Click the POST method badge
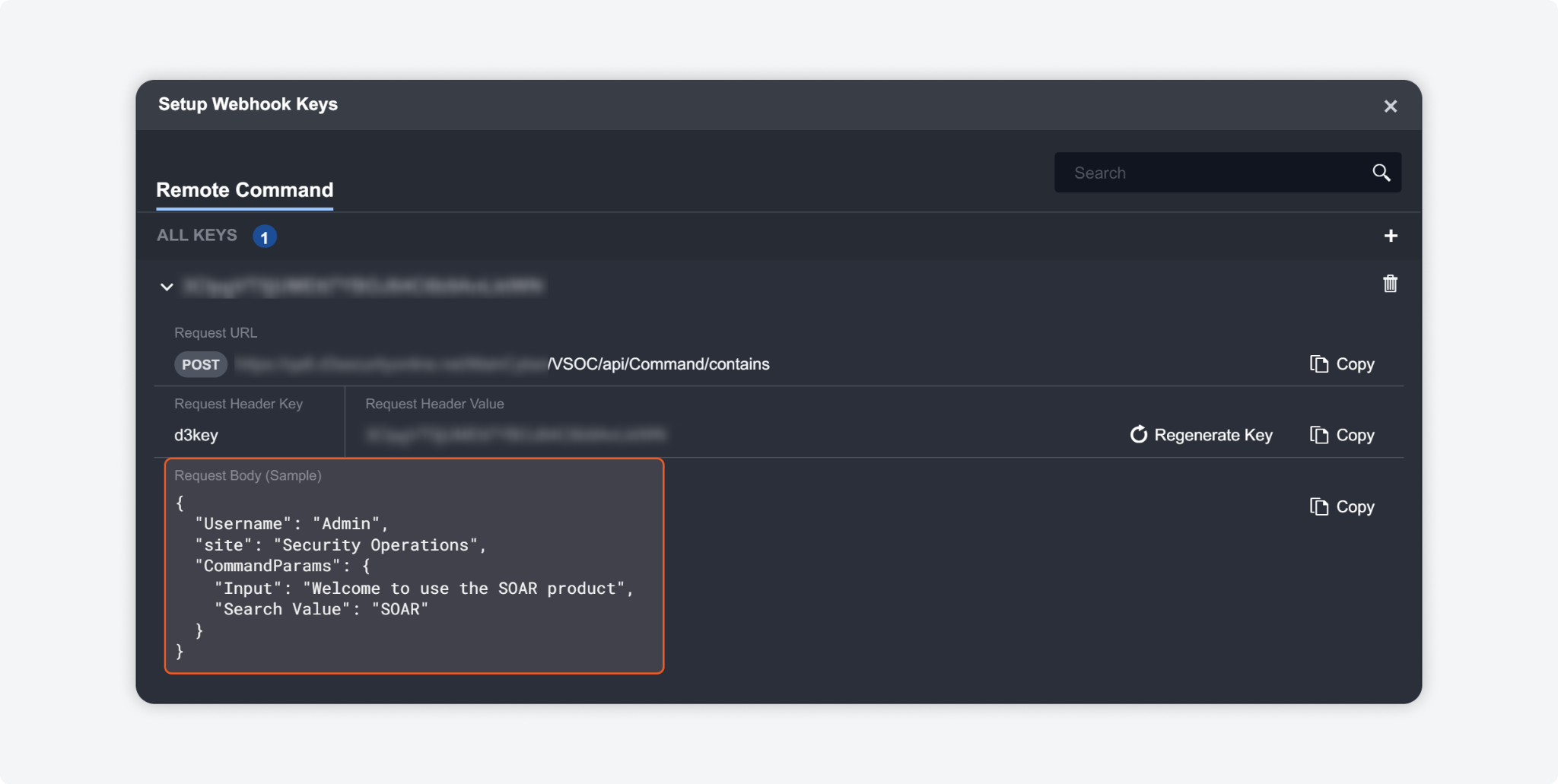This screenshot has height=784, width=1558. [x=201, y=365]
